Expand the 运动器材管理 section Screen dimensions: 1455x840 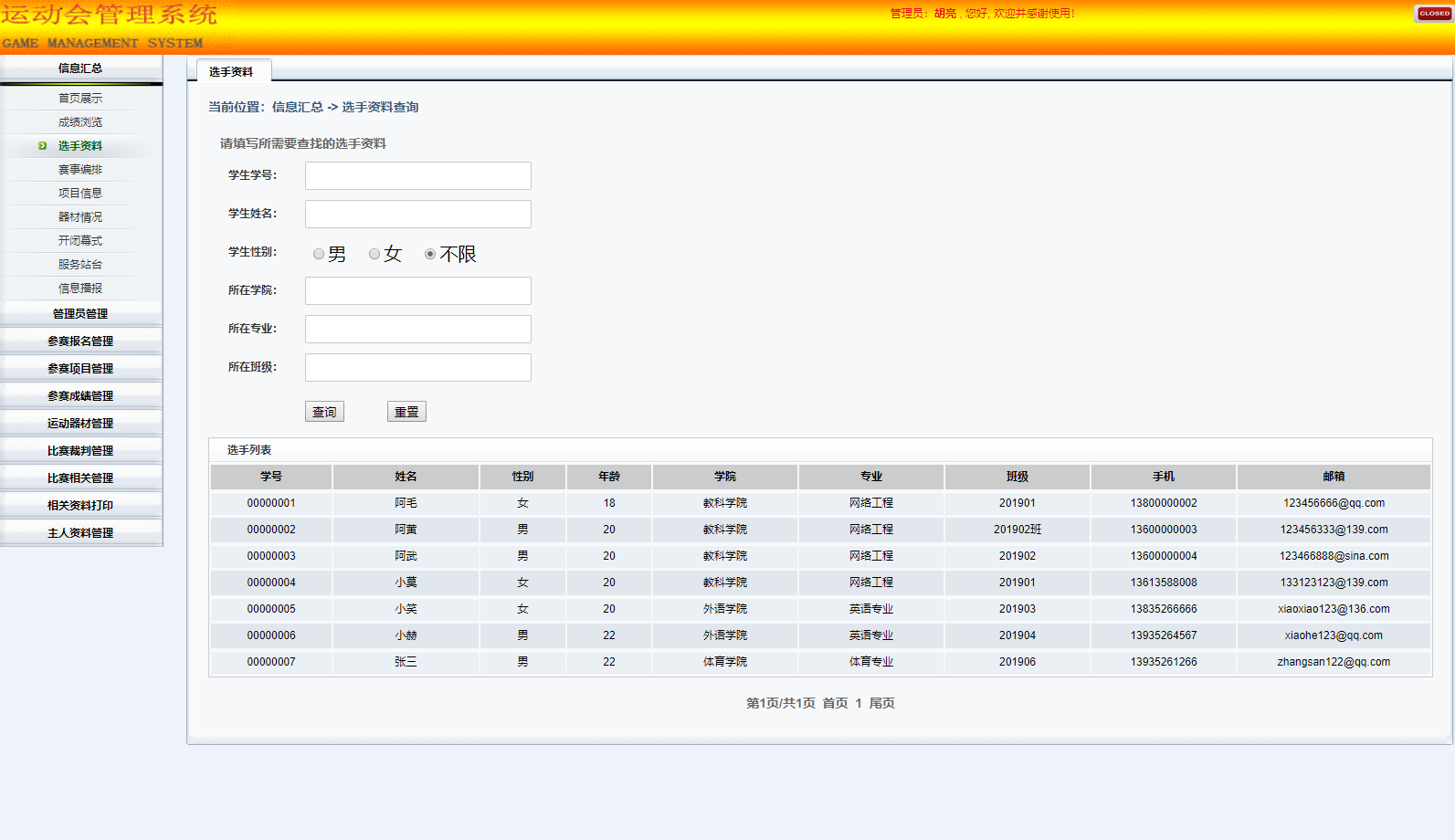[x=81, y=424]
